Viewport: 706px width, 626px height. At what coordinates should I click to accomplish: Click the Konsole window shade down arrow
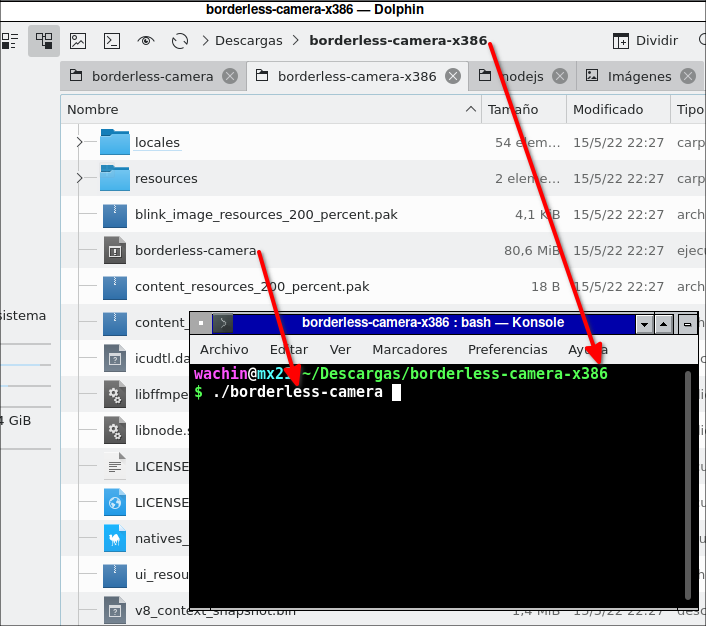coord(644,324)
